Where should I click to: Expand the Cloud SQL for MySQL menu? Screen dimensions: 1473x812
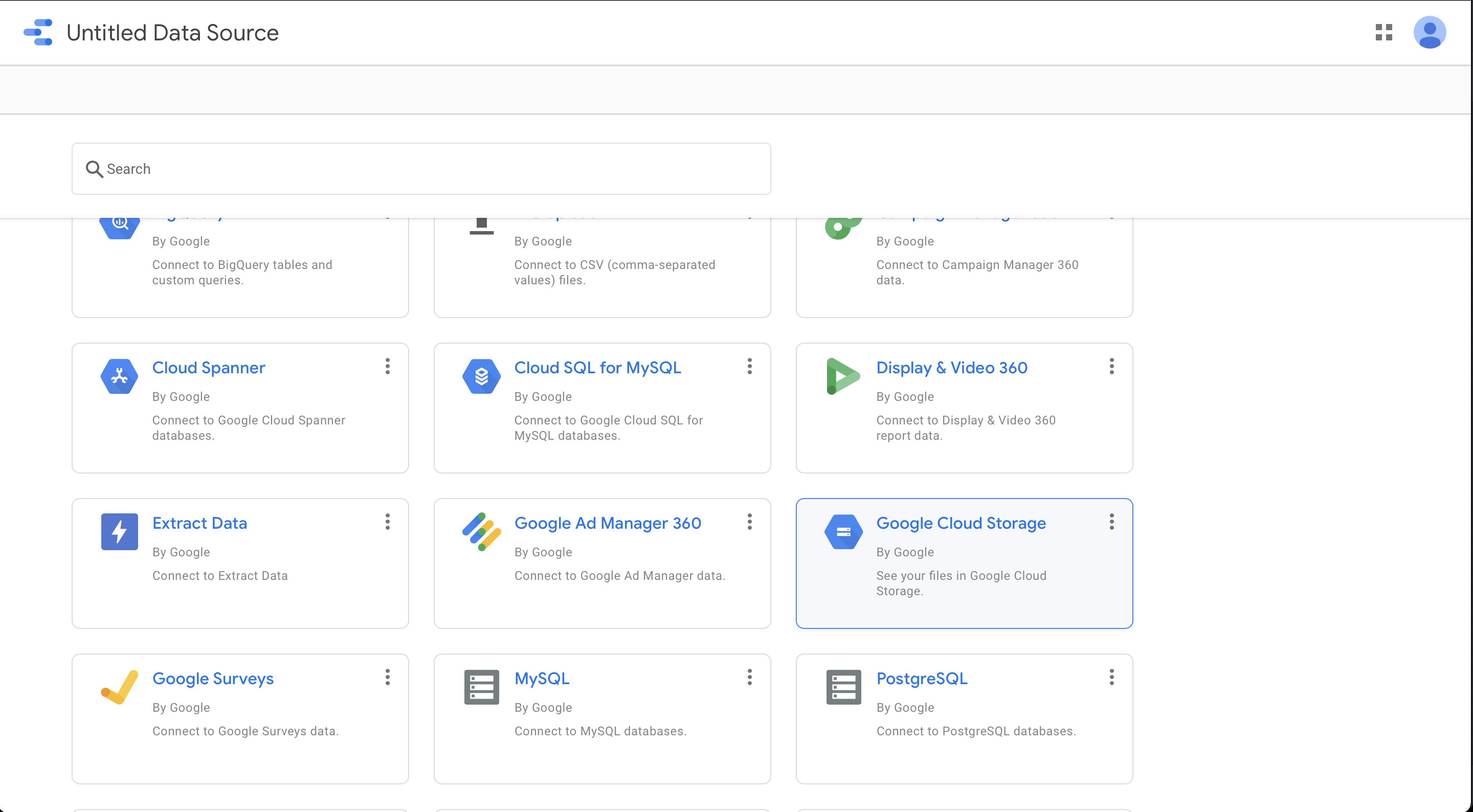[751, 366]
